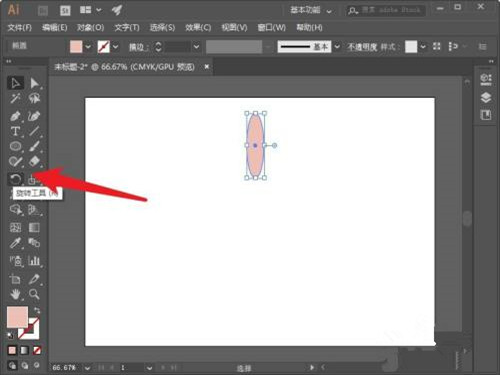
Task: Select the Direct Selection tool
Action: coord(34,83)
